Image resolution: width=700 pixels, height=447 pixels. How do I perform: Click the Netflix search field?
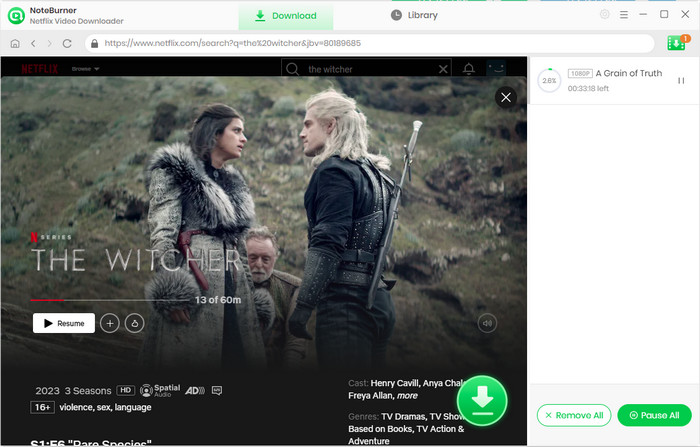coord(366,69)
